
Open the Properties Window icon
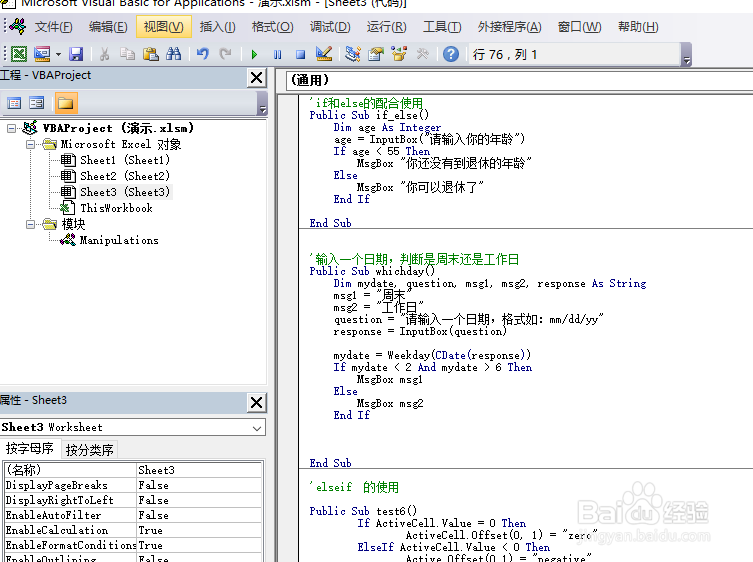coord(376,54)
